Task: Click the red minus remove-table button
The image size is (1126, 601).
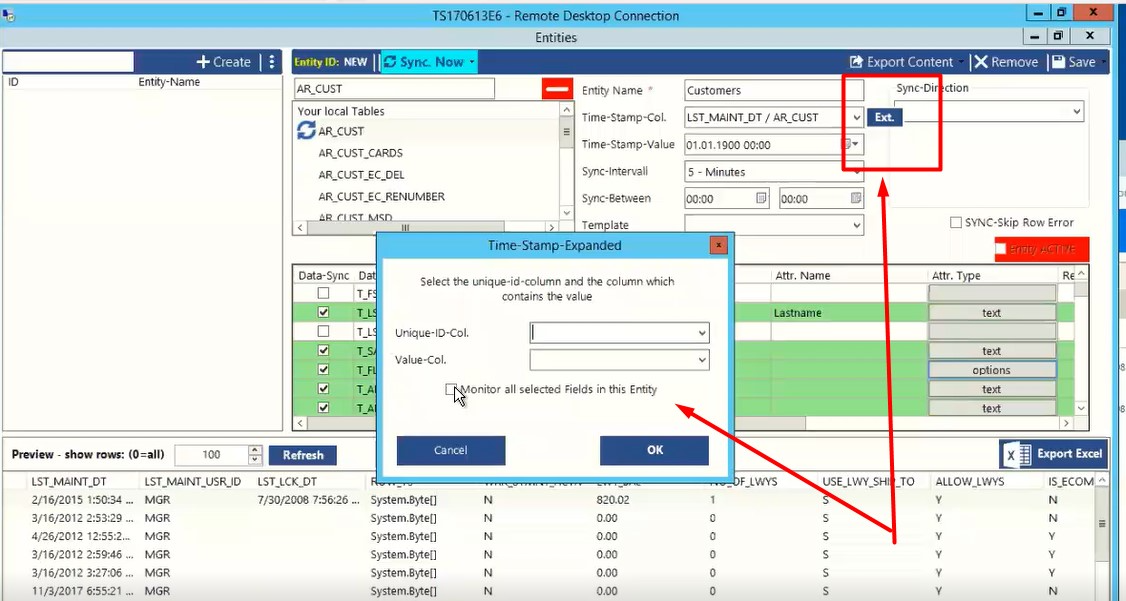Action: pyautogui.click(x=557, y=89)
